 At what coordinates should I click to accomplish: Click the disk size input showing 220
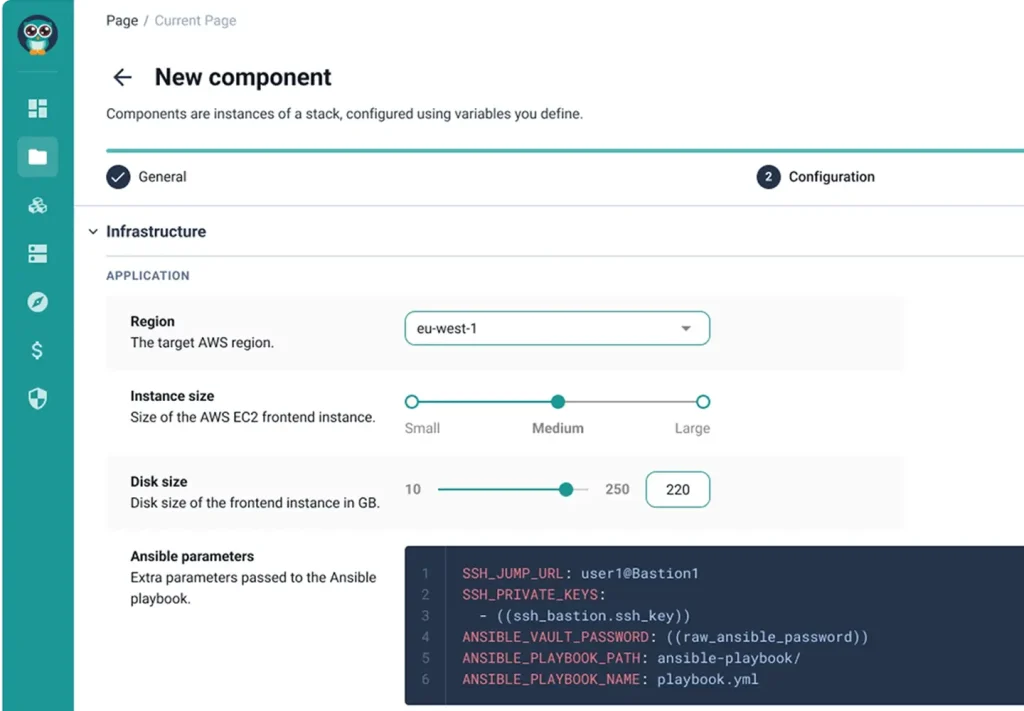click(677, 489)
